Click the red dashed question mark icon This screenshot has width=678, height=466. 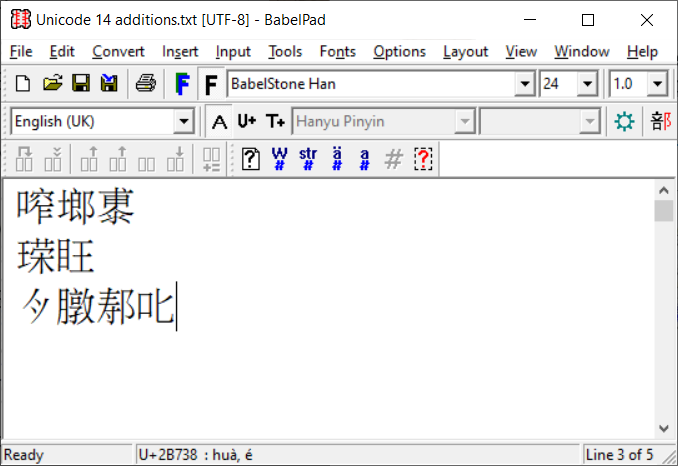pos(423,159)
